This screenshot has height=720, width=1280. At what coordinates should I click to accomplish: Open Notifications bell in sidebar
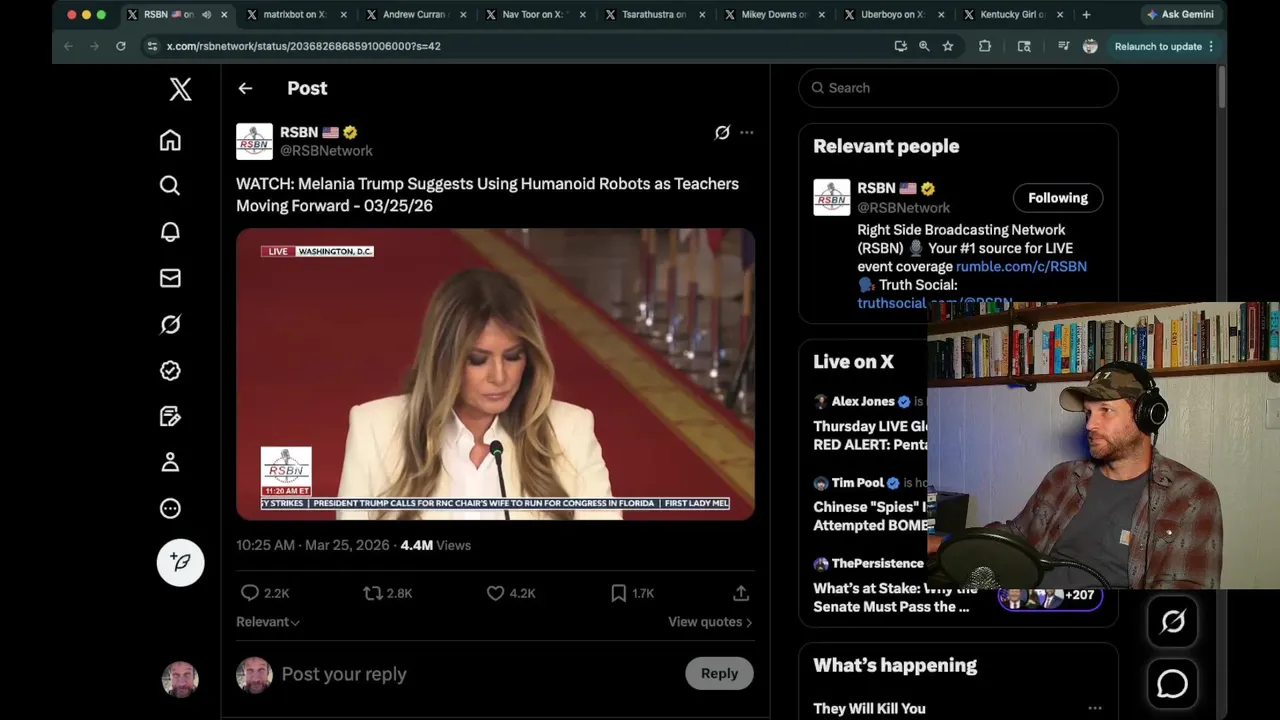pyautogui.click(x=170, y=232)
